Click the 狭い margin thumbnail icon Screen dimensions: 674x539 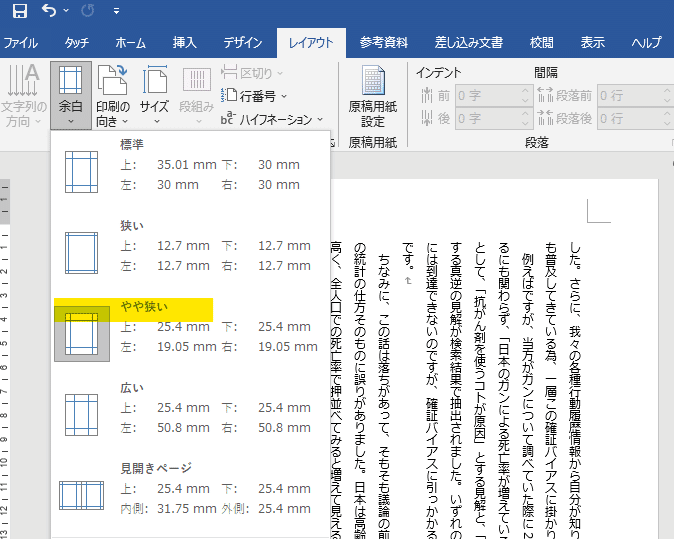[x=82, y=253]
